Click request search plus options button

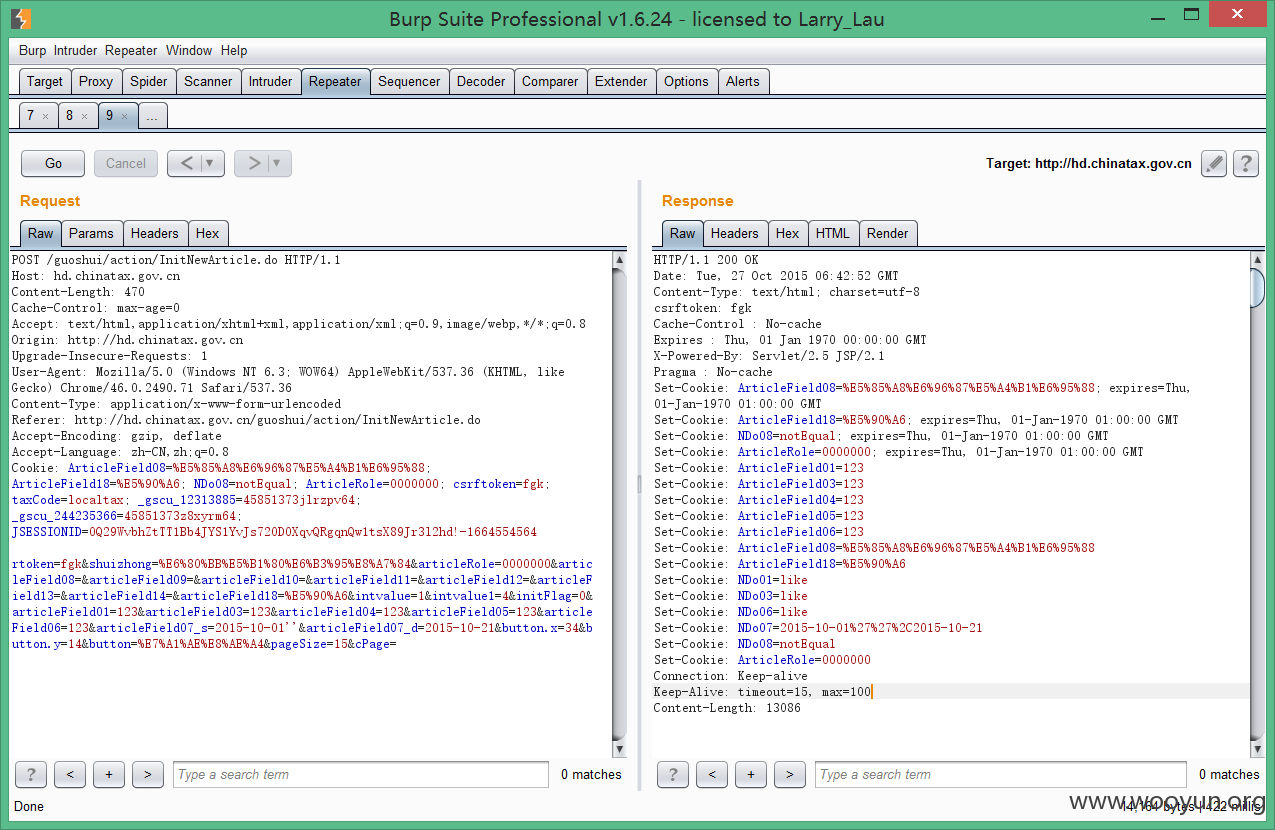[x=109, y=774]
